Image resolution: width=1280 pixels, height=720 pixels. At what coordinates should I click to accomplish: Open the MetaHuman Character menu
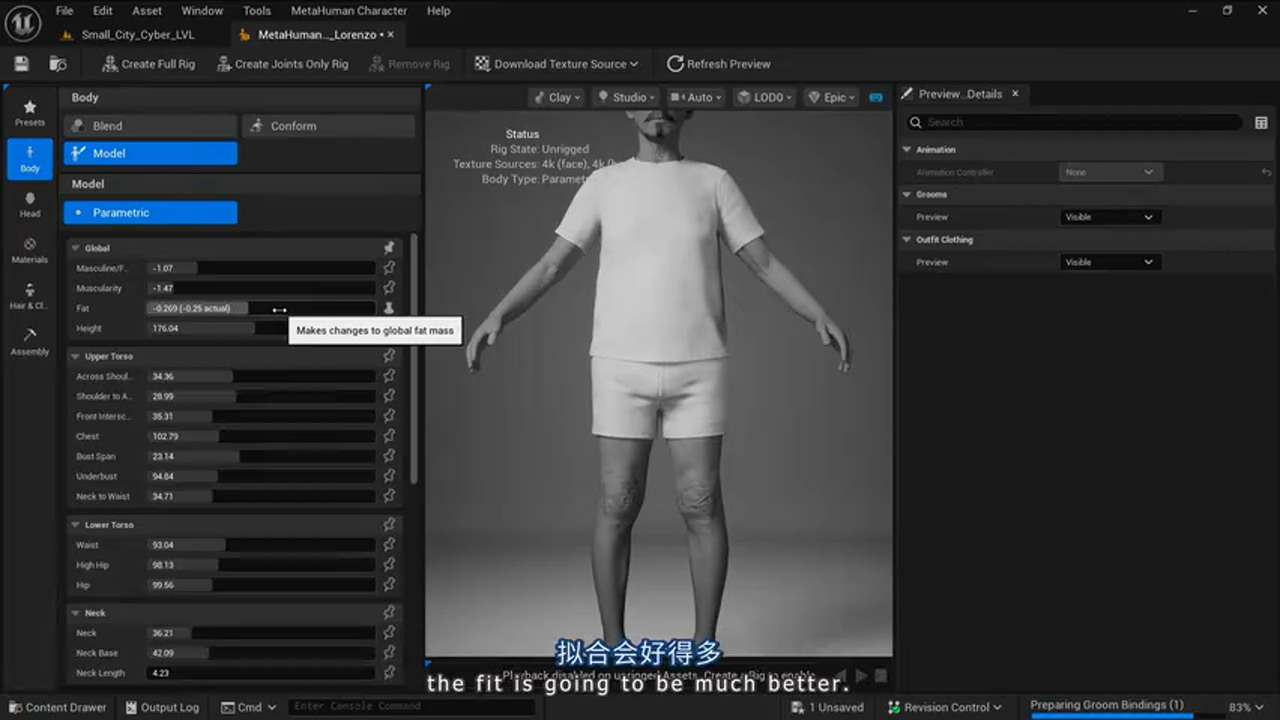pyautogui.click(x=348, y=11)
